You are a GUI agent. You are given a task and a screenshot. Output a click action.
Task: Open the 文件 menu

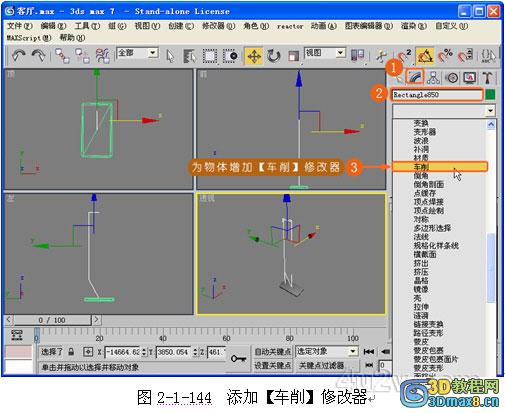(x=20, y=26)
